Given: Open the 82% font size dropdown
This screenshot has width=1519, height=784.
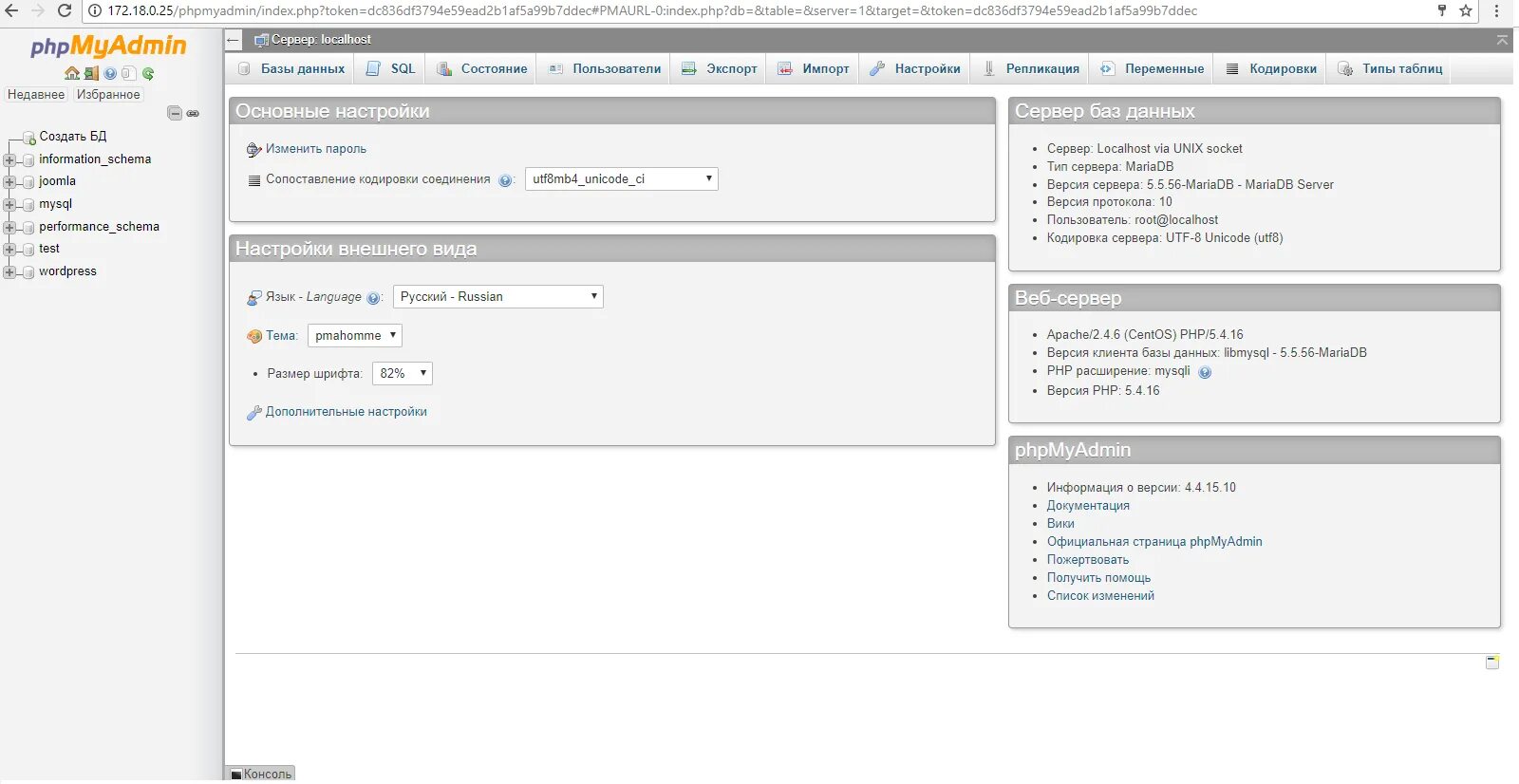Looking at the screenshot, I should 403,373.
